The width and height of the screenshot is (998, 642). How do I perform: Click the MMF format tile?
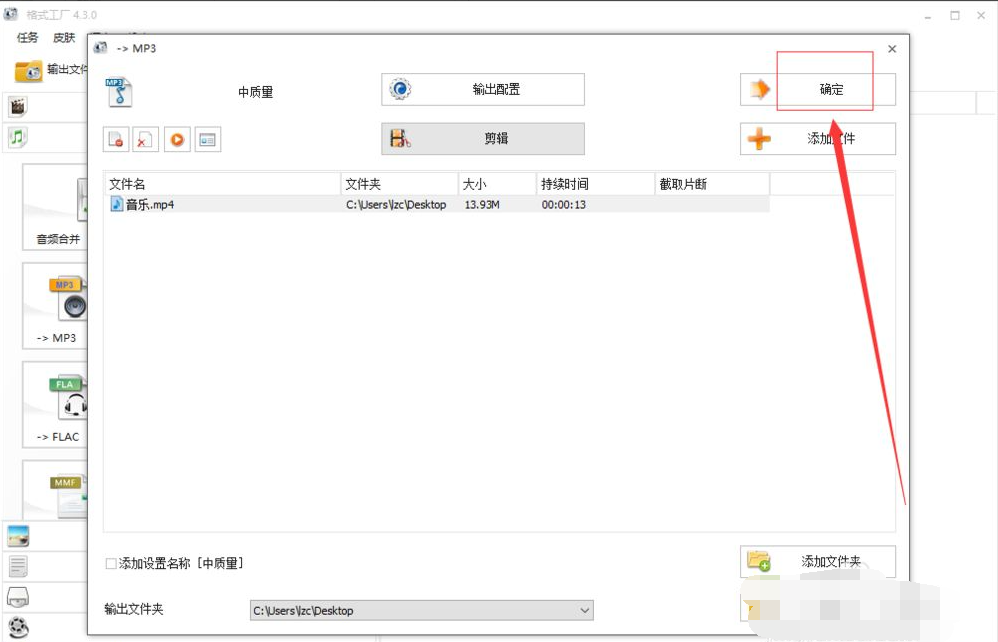[55, 490]
